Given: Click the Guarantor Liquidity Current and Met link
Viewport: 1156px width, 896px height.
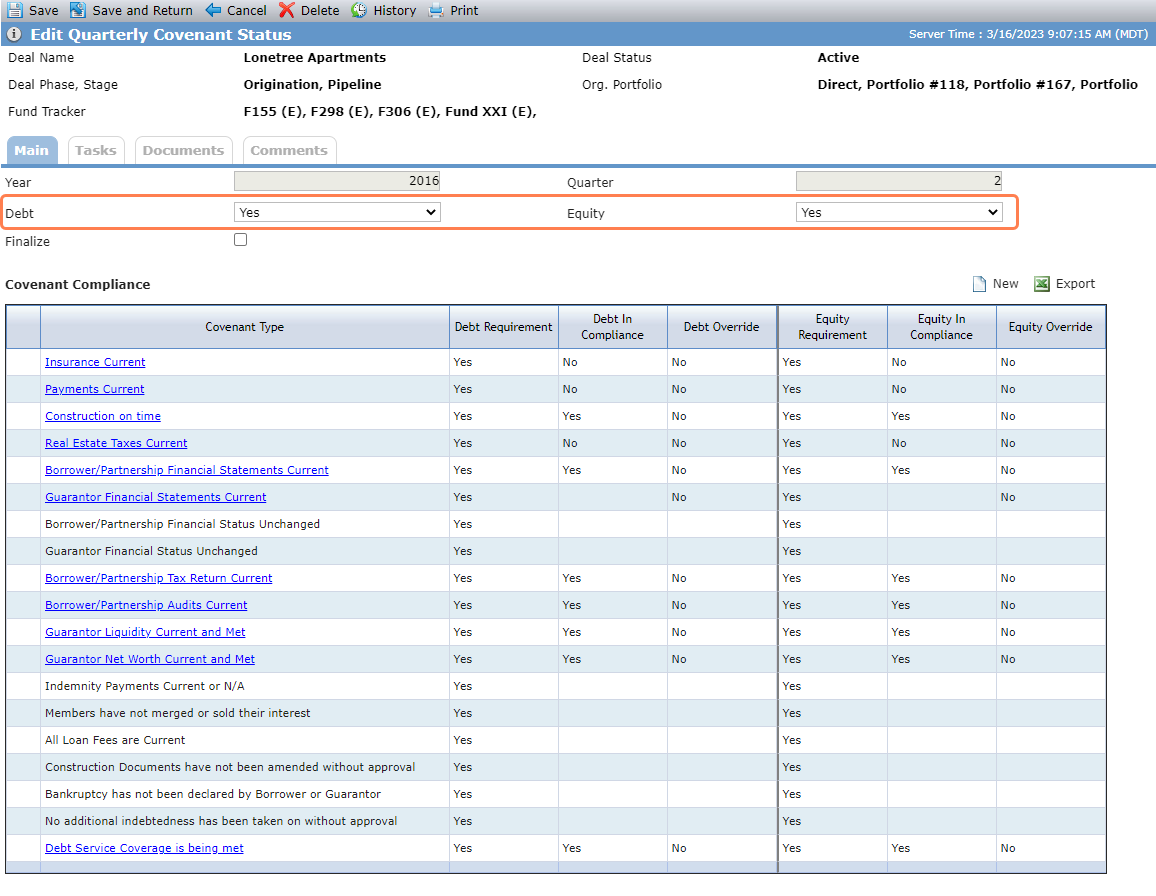Looking at the screenshot, I should point(145,632).
